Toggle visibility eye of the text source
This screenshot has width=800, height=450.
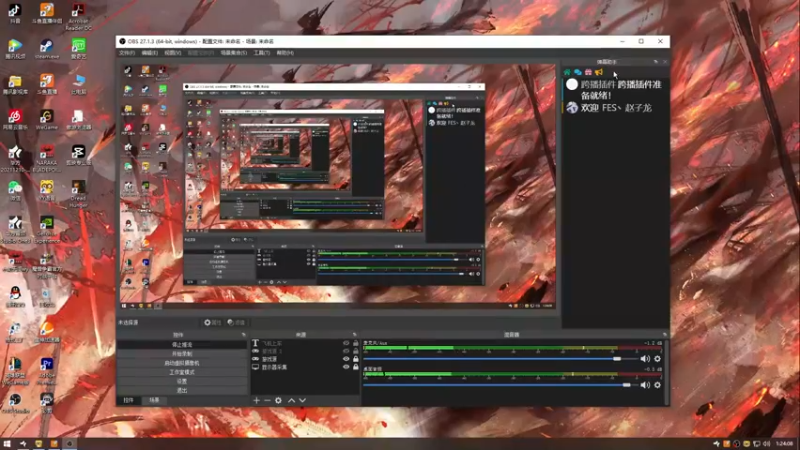(x=346, y=343)
